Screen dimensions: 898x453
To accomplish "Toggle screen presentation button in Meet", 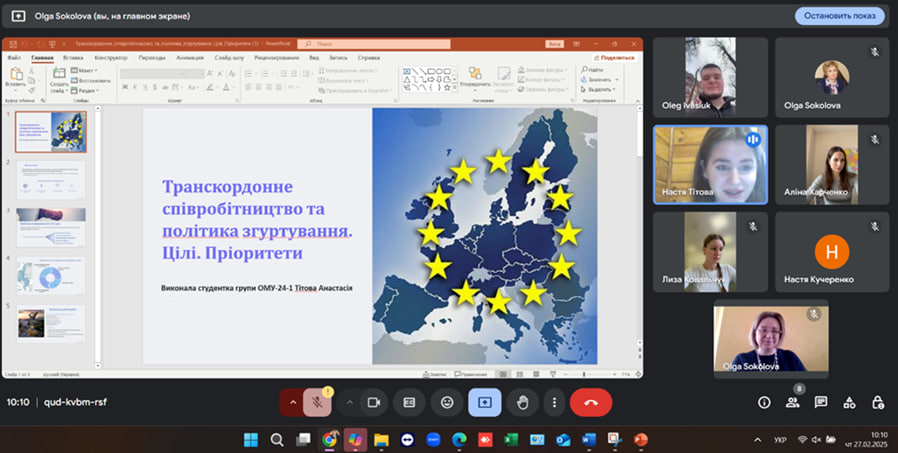I will click(x=485, y=403).
